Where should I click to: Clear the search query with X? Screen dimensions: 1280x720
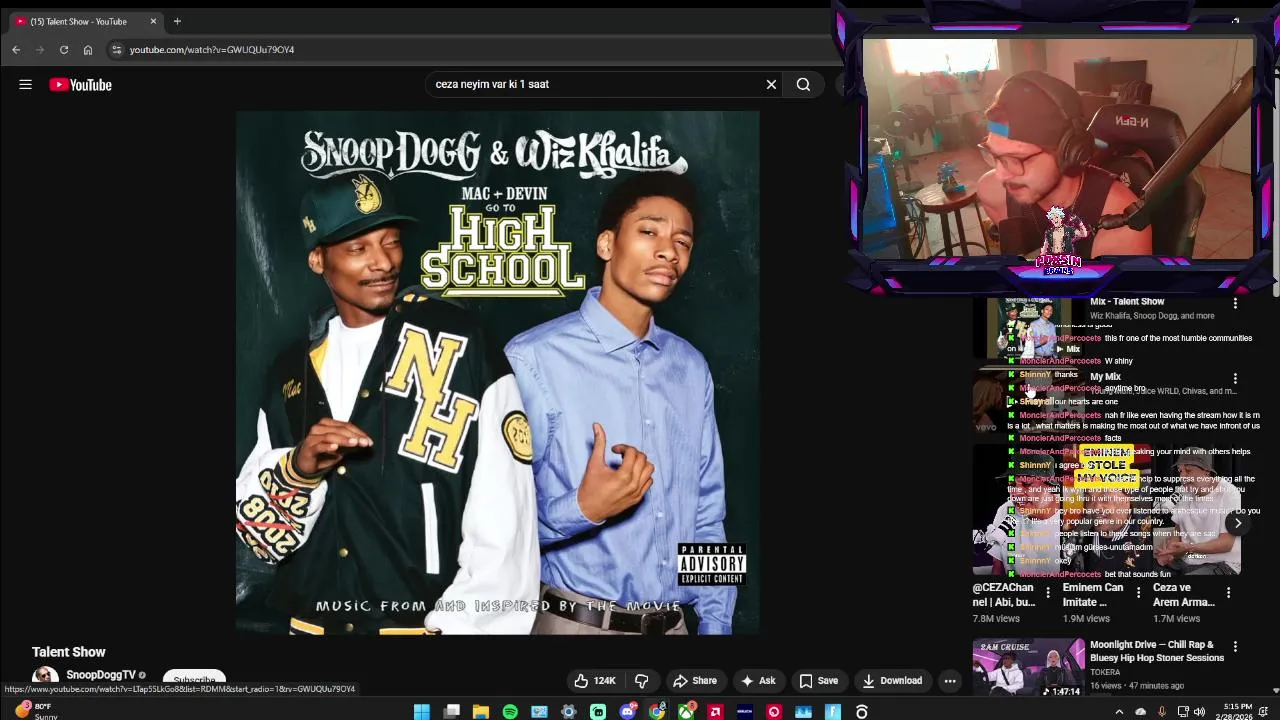(x=771, y=85)
